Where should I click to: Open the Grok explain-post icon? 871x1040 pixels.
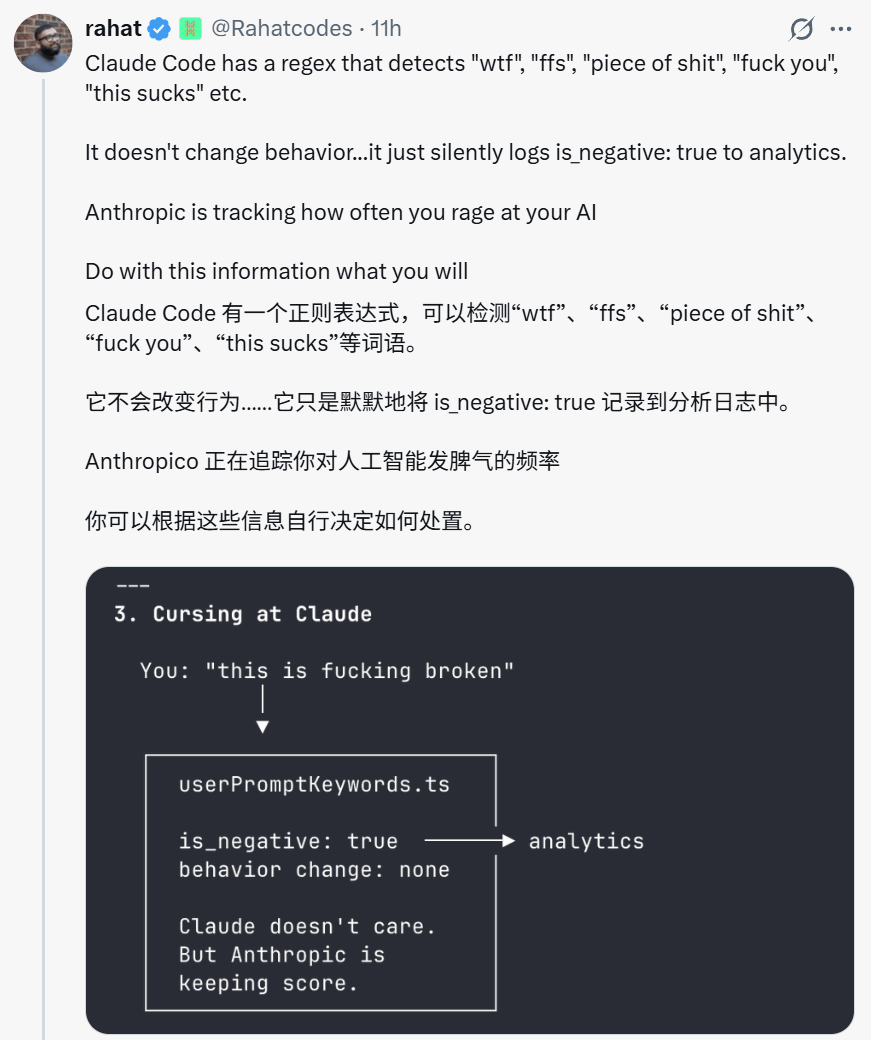(801, 30)
